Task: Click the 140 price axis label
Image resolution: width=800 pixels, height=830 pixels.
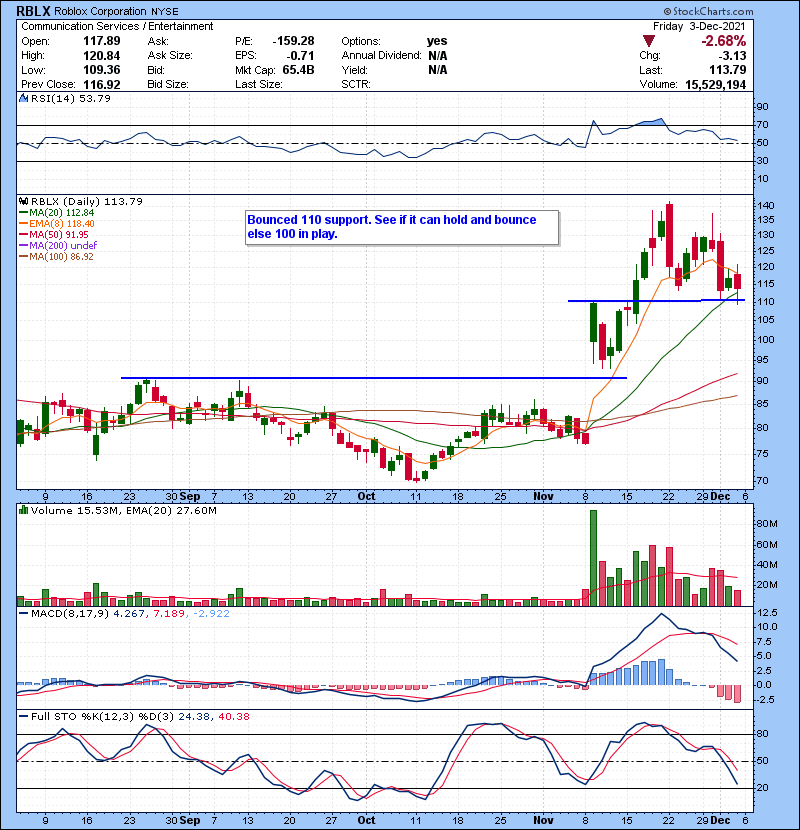Action: [766, 205]
